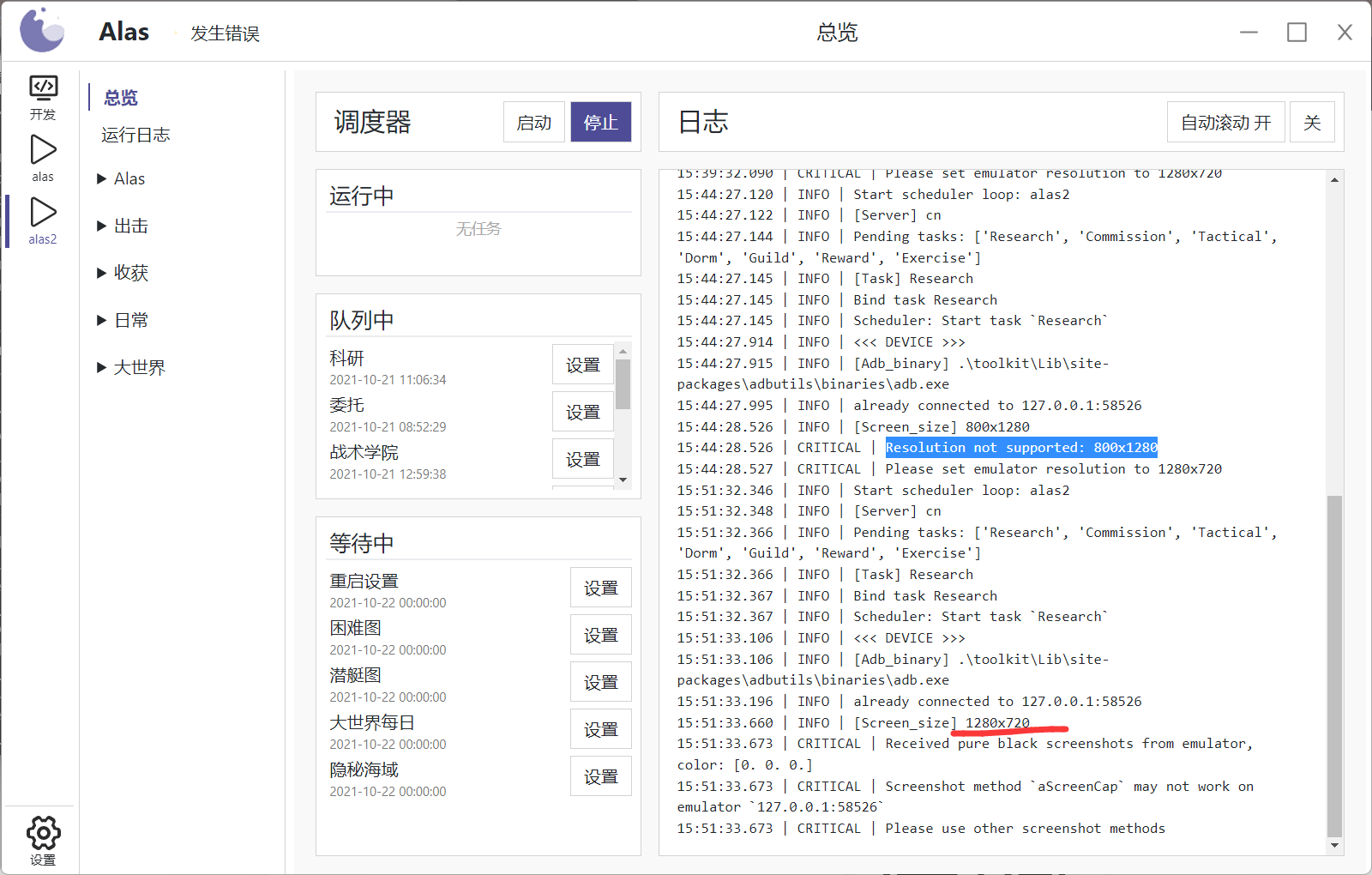1372x875 pixels.
Task: Click the log scroll-down arrow
Action: point(1334,845)
